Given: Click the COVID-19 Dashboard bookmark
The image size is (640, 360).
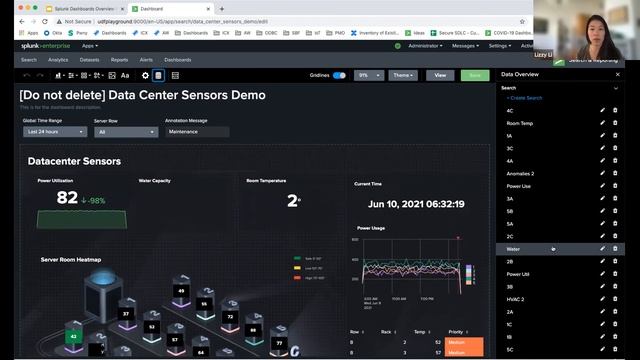Looking at the screenshot, I should [509, 33].
